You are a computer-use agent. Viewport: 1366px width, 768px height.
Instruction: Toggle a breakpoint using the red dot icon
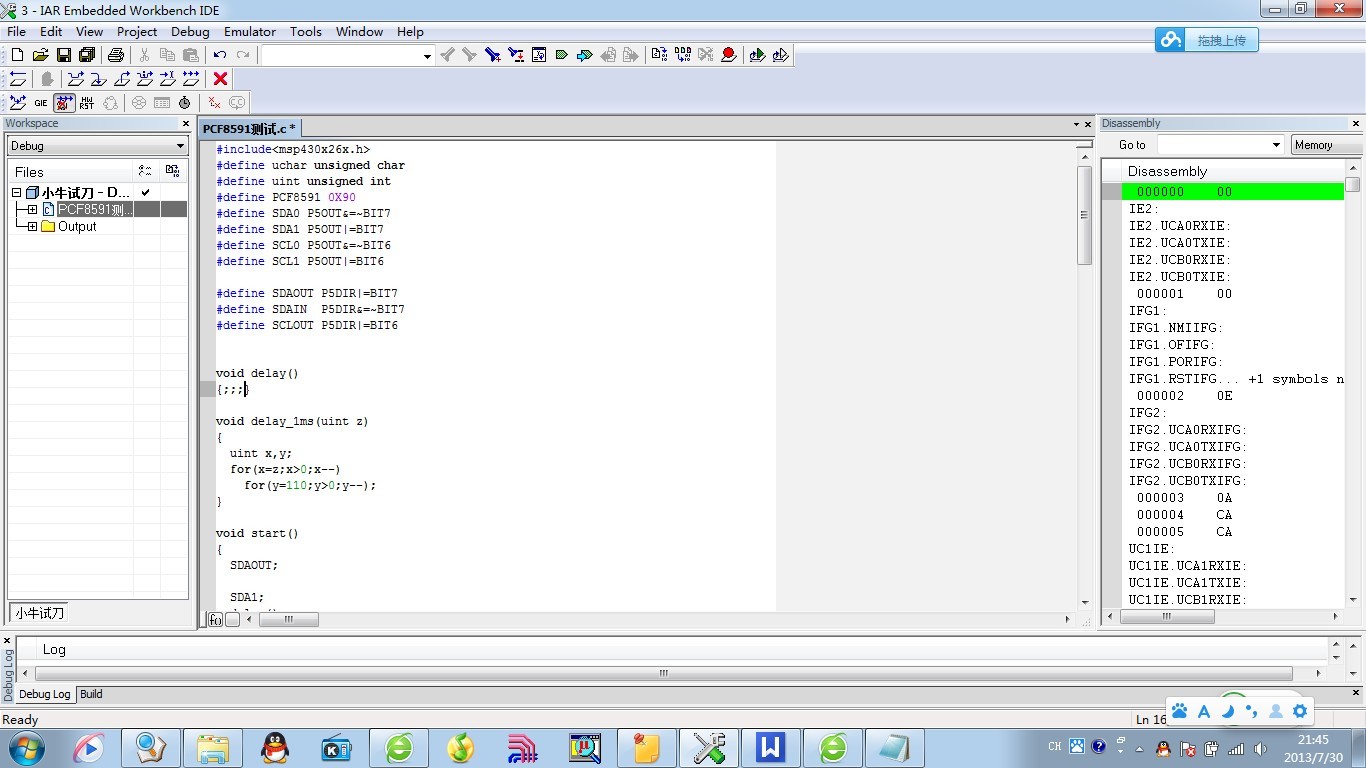(729, 55)
